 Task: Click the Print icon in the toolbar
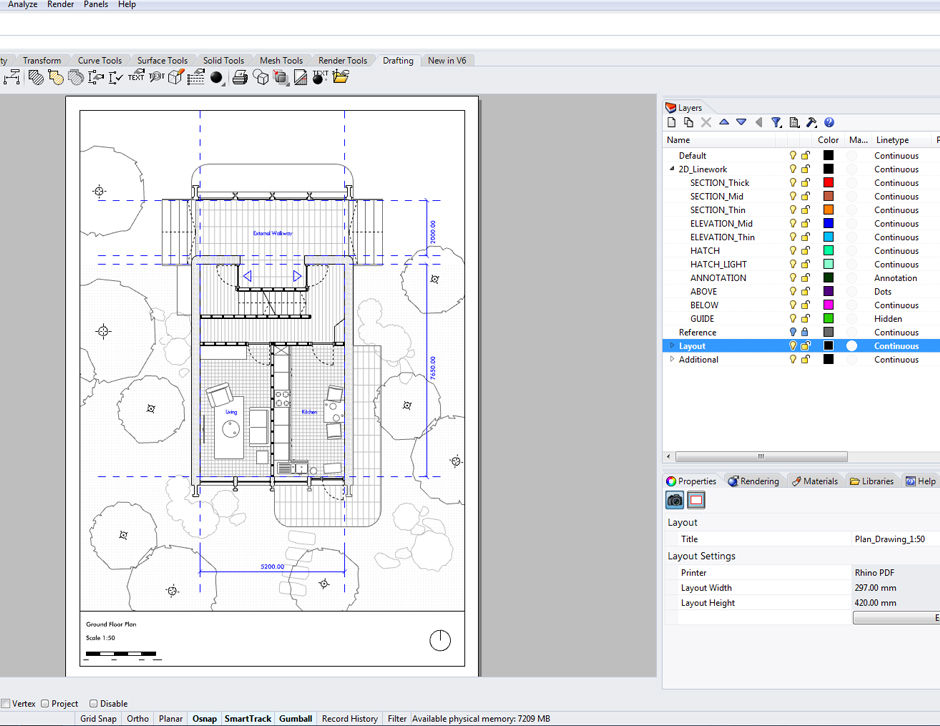tap(239, 77)
